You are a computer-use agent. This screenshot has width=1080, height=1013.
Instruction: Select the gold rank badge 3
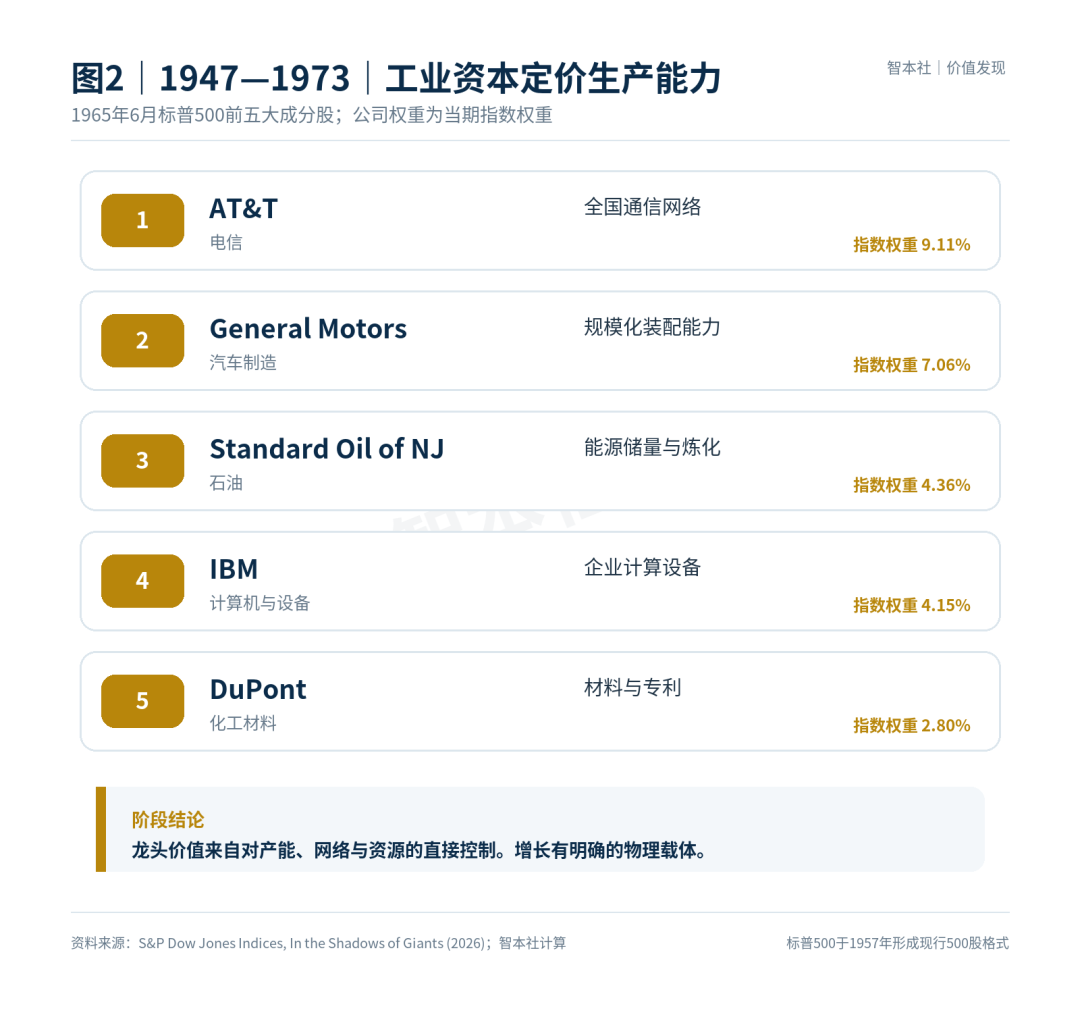[x=143, y=461]
